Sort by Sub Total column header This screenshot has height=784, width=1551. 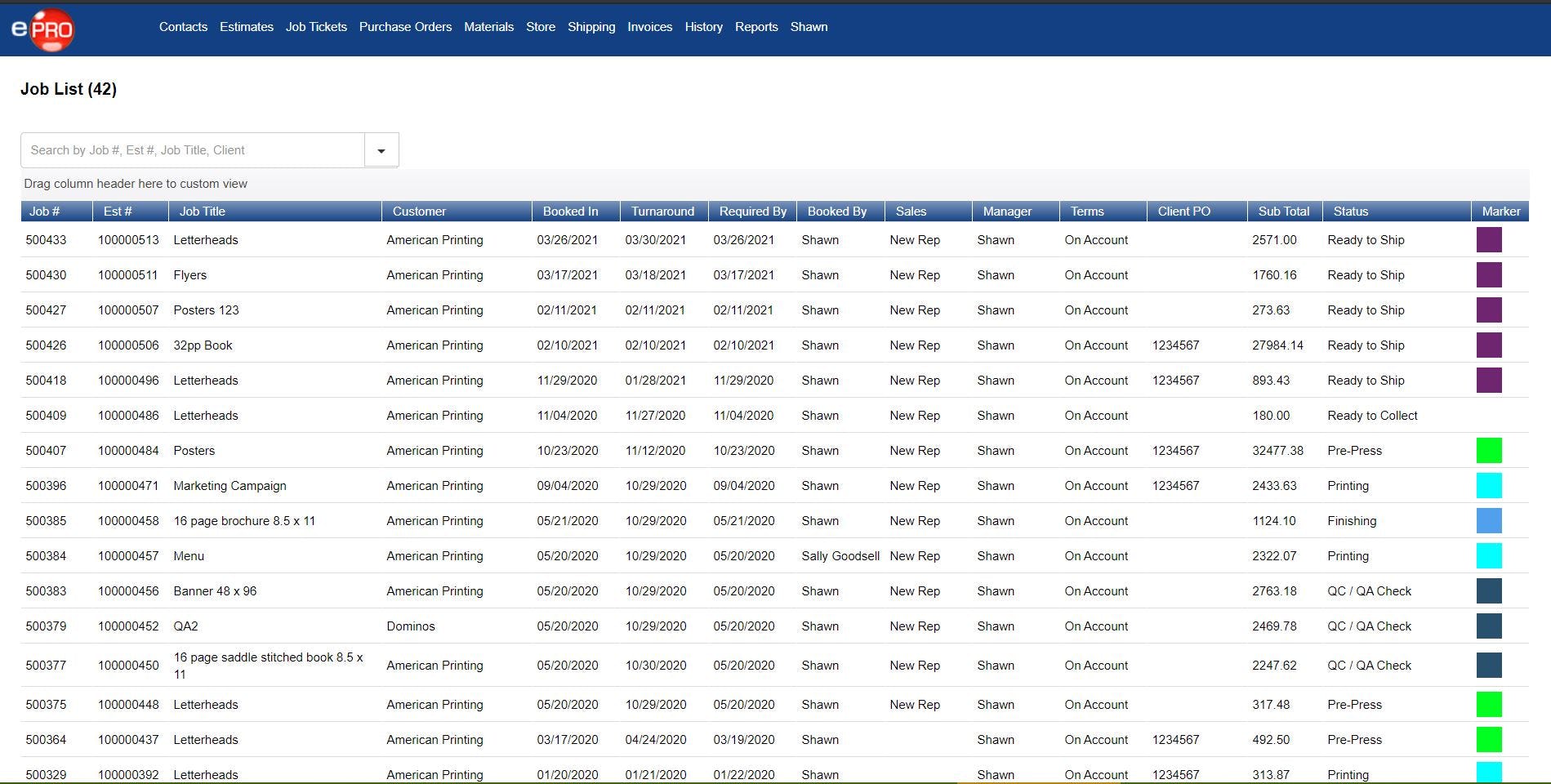pos(1285,212)
